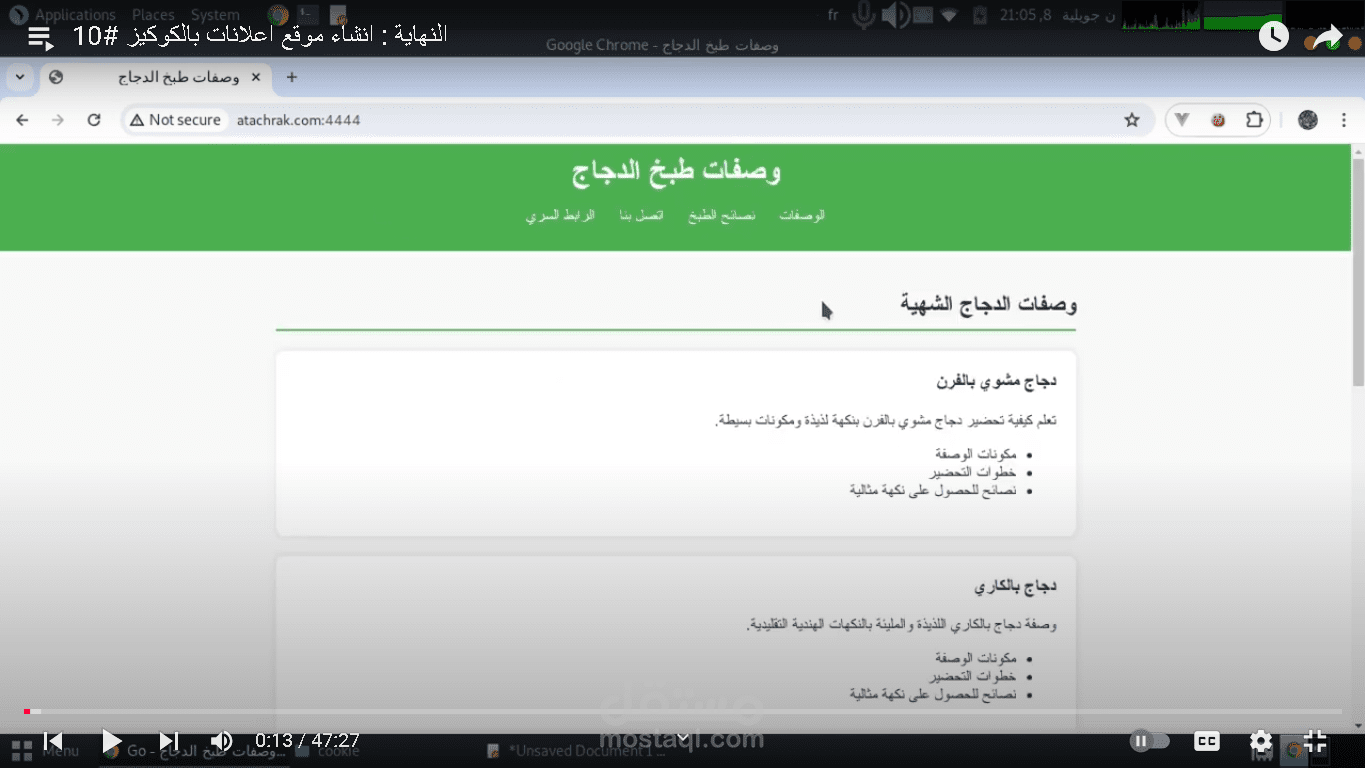Expand Chrome's tab search dropdown
Screen dimensions: 1365x768
point(19,77)
